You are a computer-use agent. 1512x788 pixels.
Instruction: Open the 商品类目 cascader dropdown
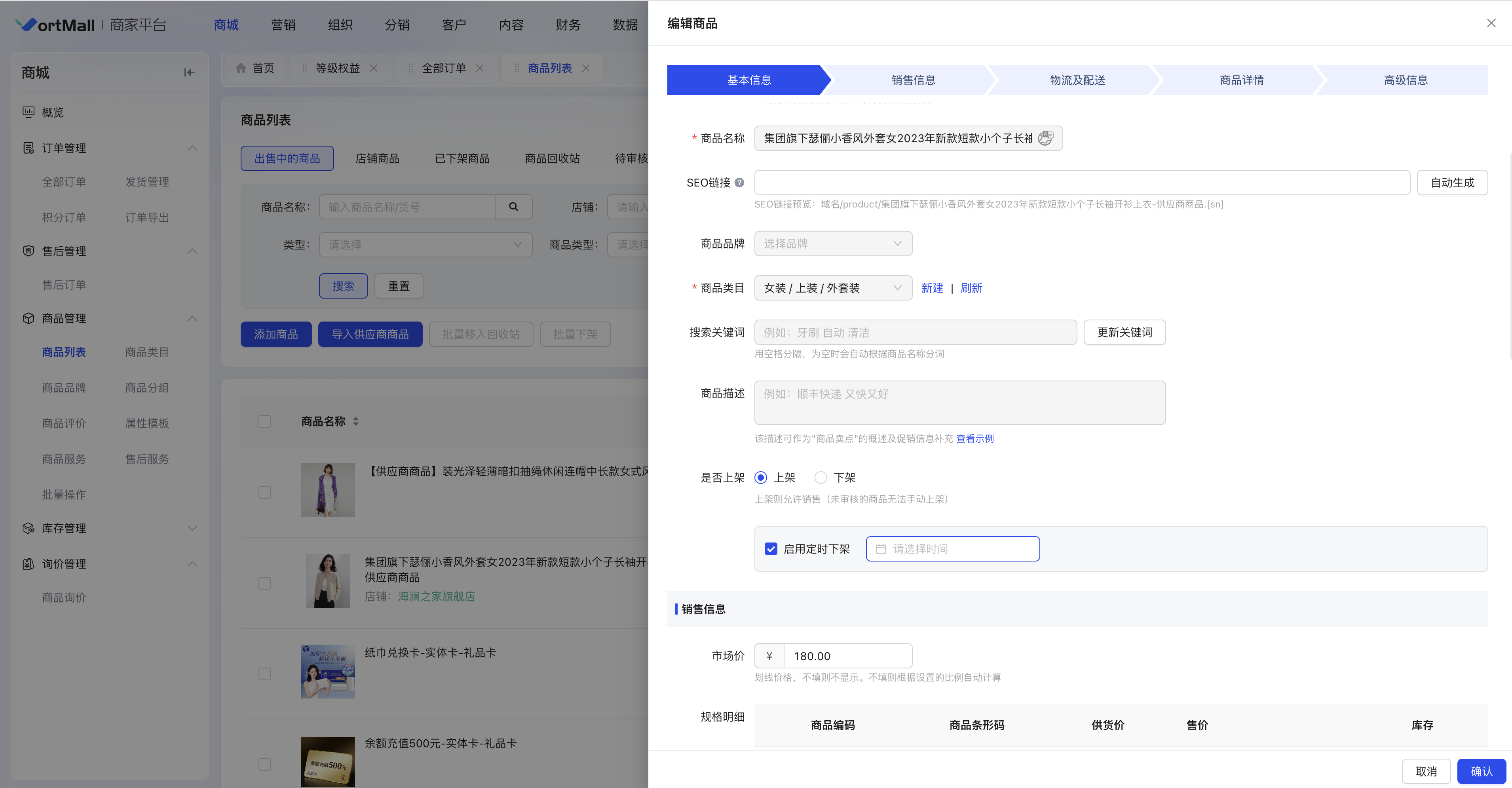click(x=832, y=288)
